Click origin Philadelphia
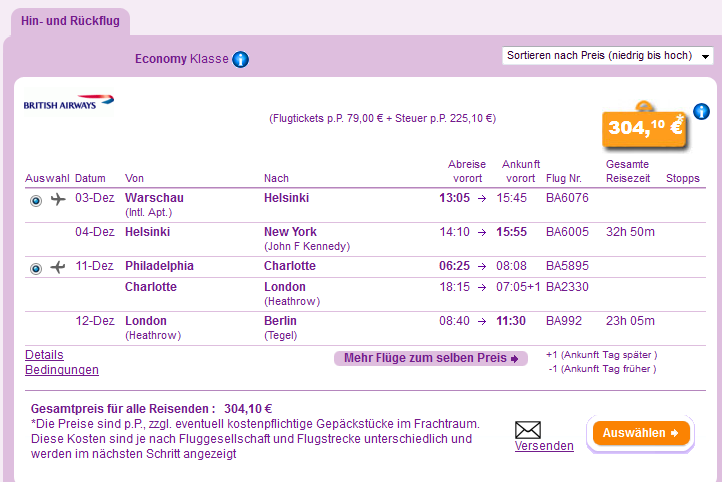 coord(159,266)
